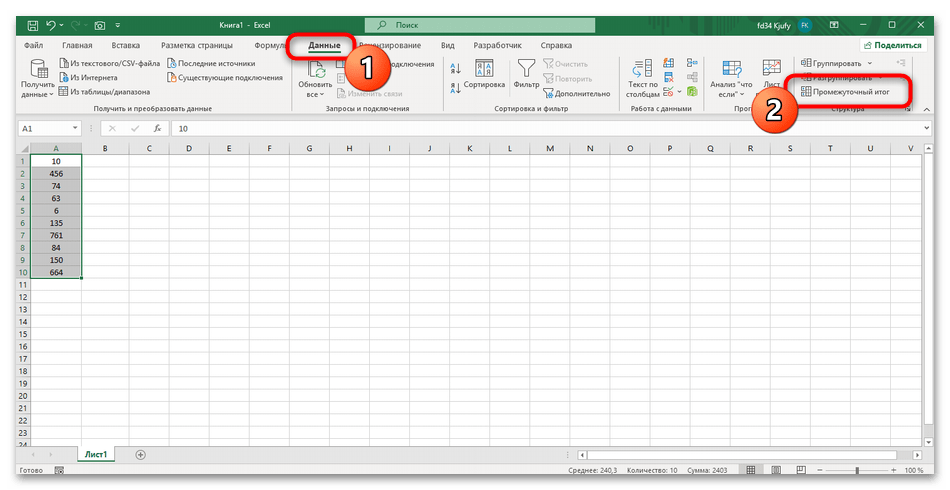Click the camera icon in quick access toolbar

tap(100, 25)
